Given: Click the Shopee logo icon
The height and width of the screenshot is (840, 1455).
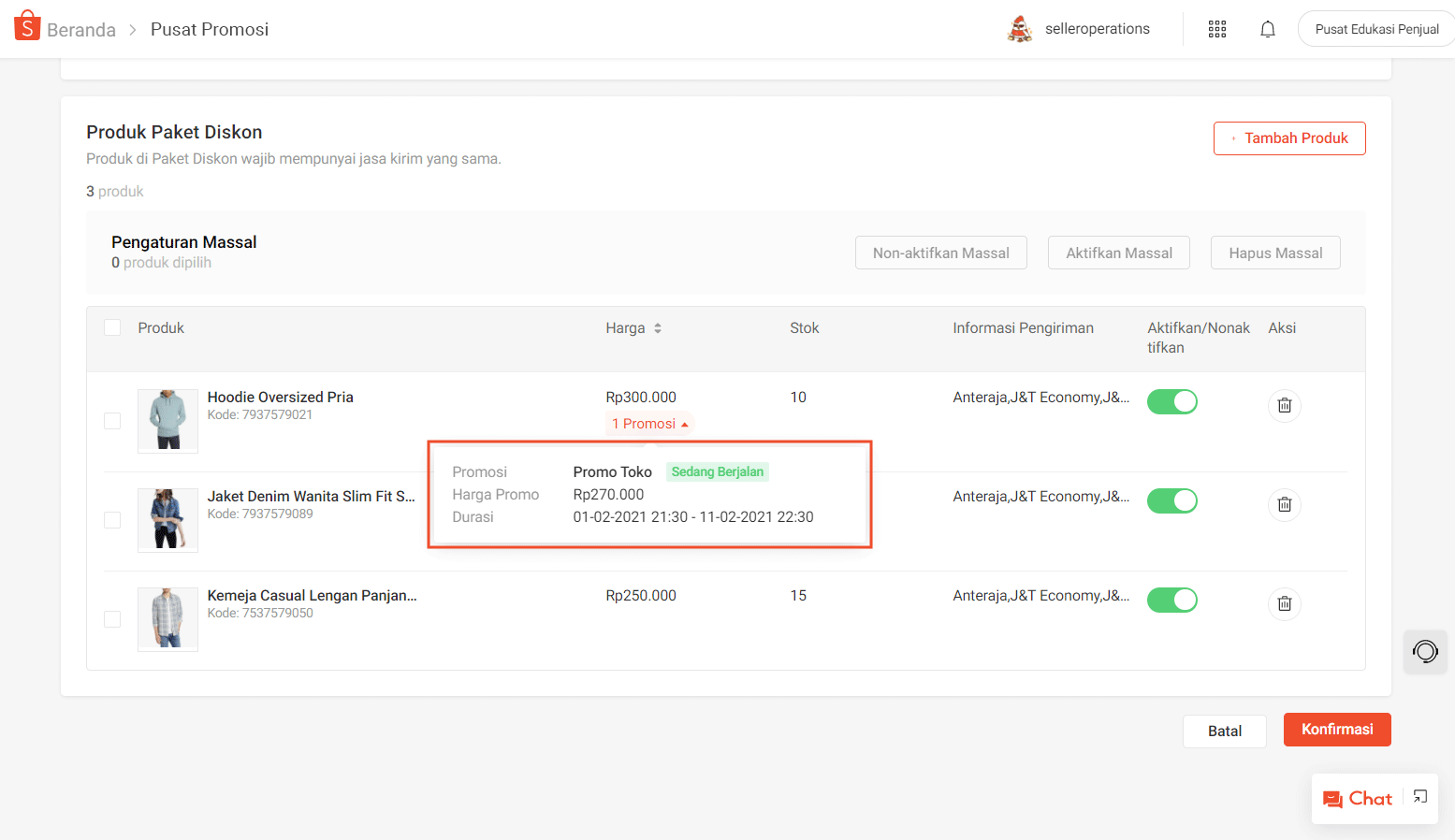Looking at the screenshot, I should tap(27, 26).
